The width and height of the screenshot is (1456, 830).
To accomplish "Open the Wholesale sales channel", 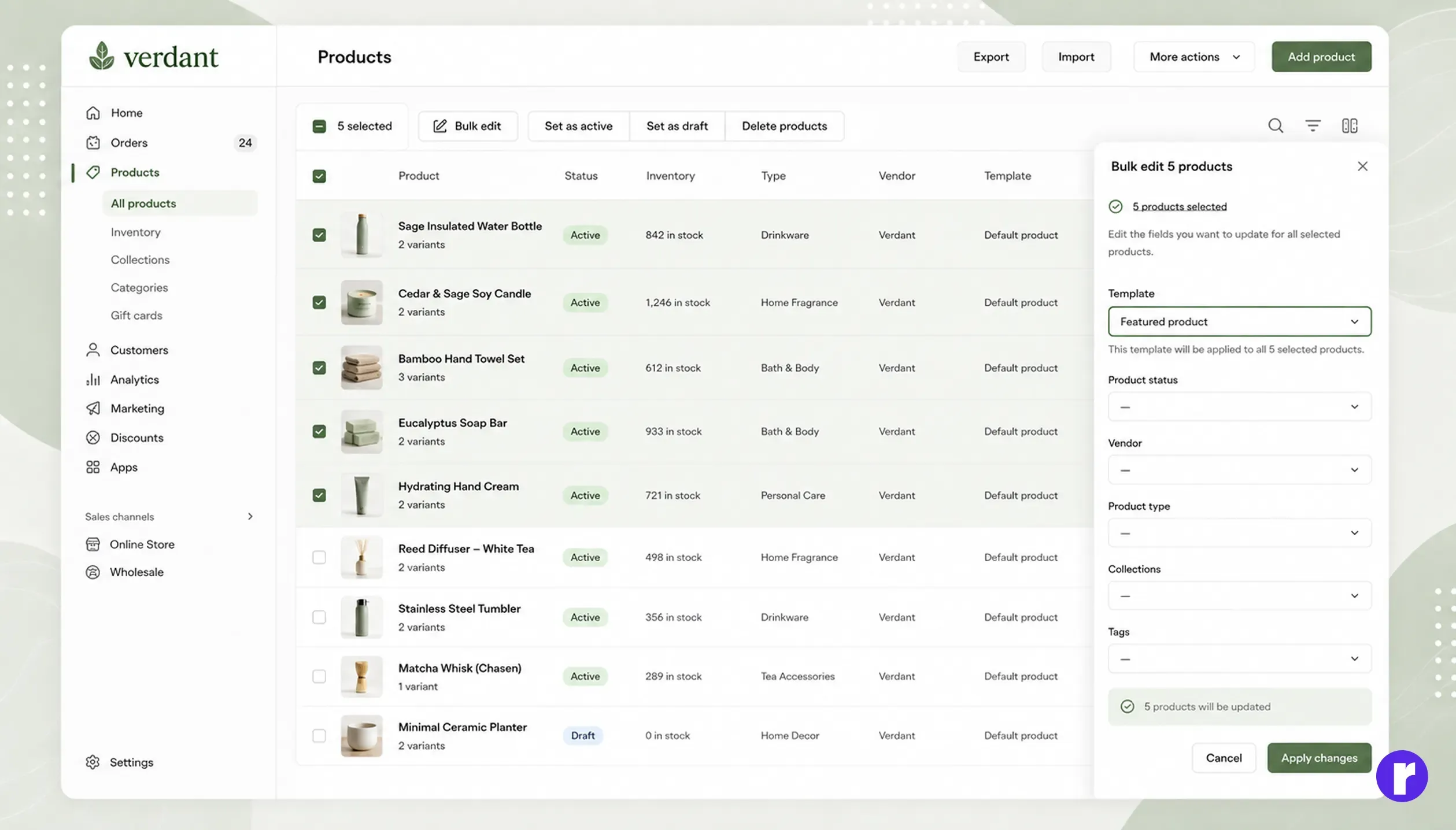I will (136, 572).
